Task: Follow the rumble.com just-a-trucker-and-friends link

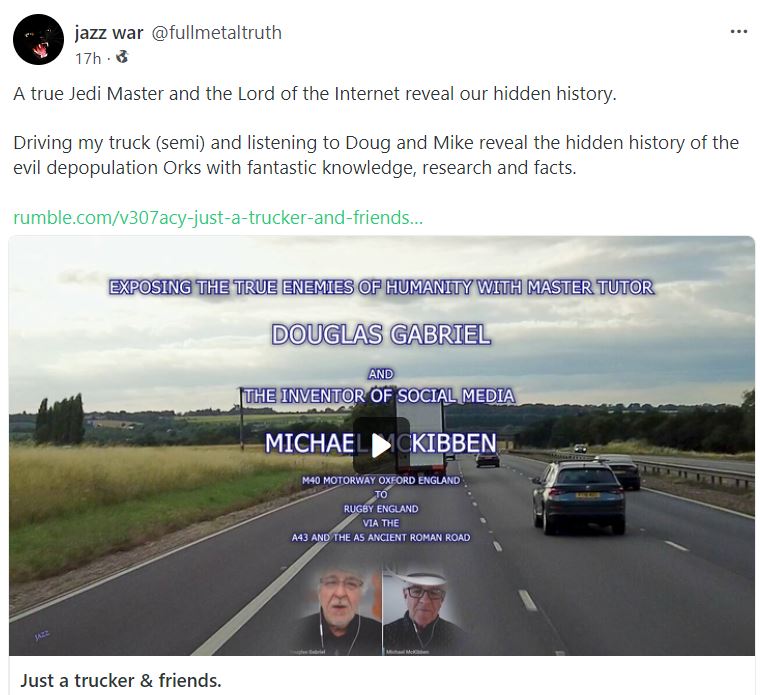Action: point(218,218)
